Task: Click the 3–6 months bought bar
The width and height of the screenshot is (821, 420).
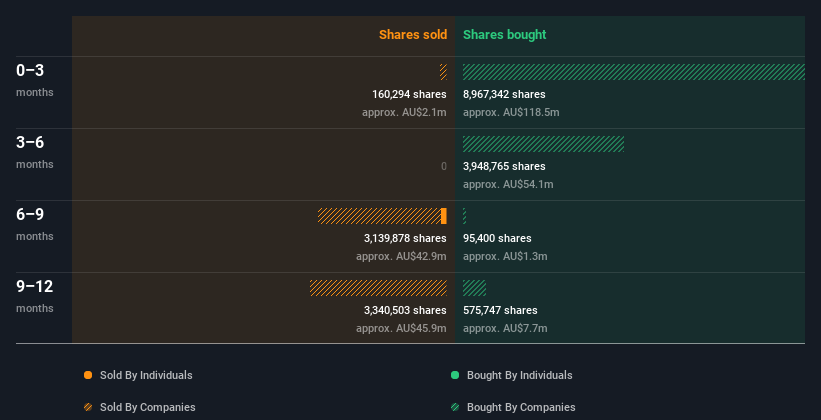Action: 543,144
